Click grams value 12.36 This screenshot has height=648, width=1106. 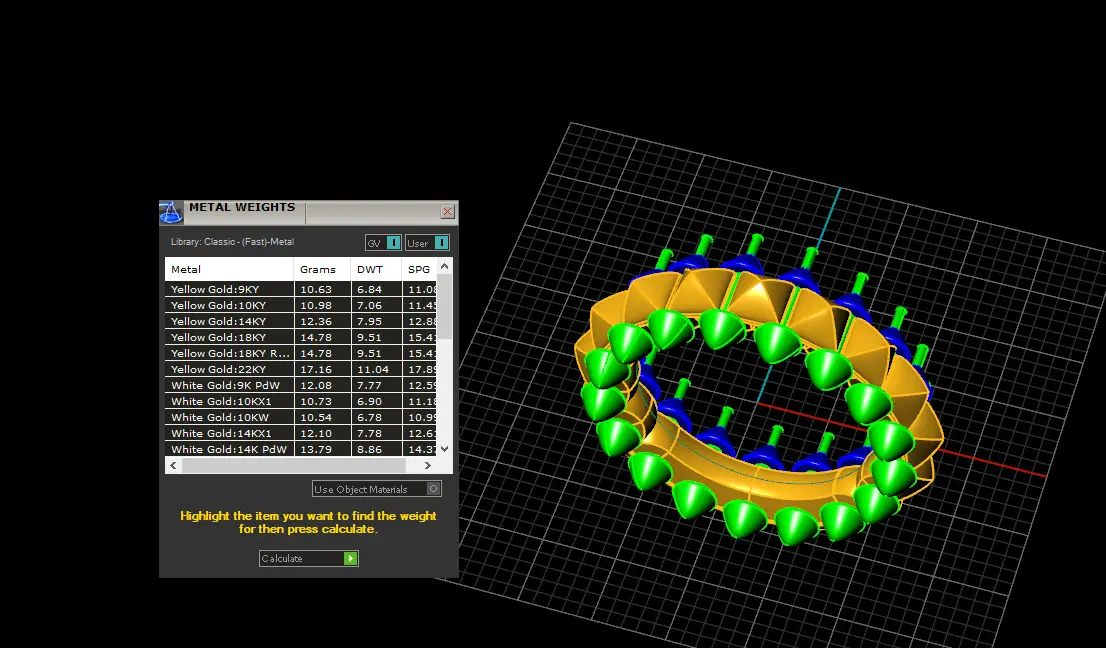[x=316, y=322]
